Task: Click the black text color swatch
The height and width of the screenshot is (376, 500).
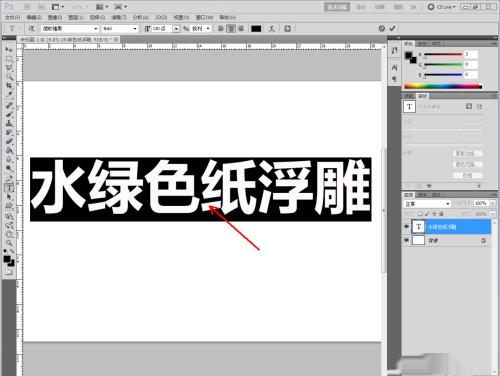Action: coord(256,29)
